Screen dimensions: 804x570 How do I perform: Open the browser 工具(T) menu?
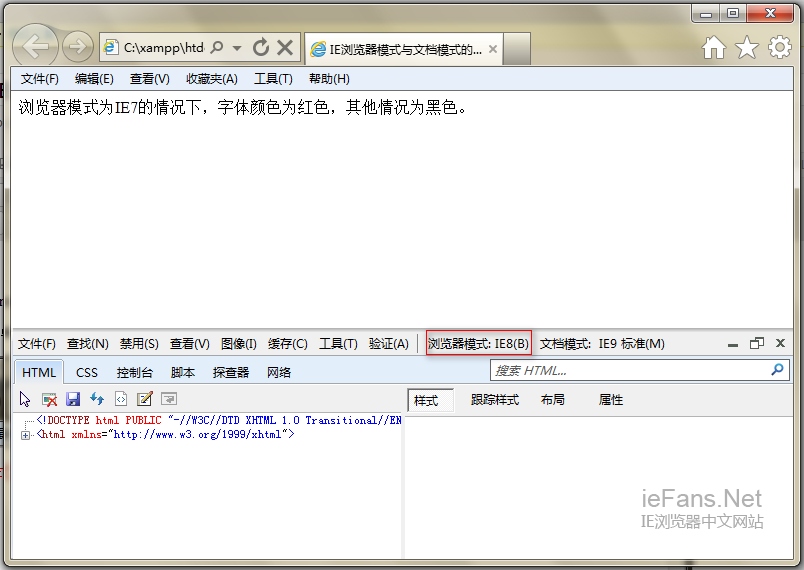pos(273,79)
